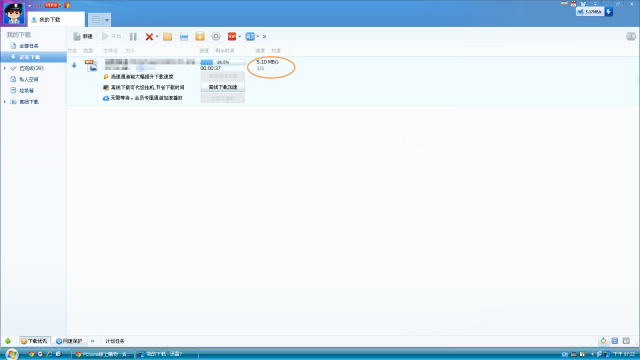
Task: Show more toolbar items chevron
Action: pos(264,37)
